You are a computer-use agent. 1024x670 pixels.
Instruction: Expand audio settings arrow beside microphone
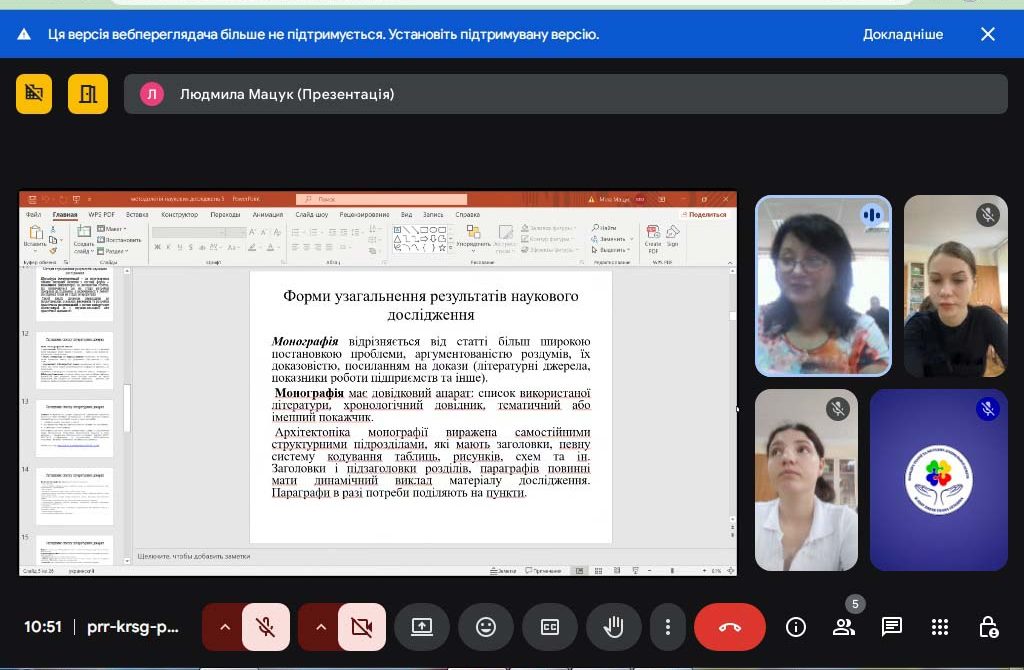click(225, 627)
